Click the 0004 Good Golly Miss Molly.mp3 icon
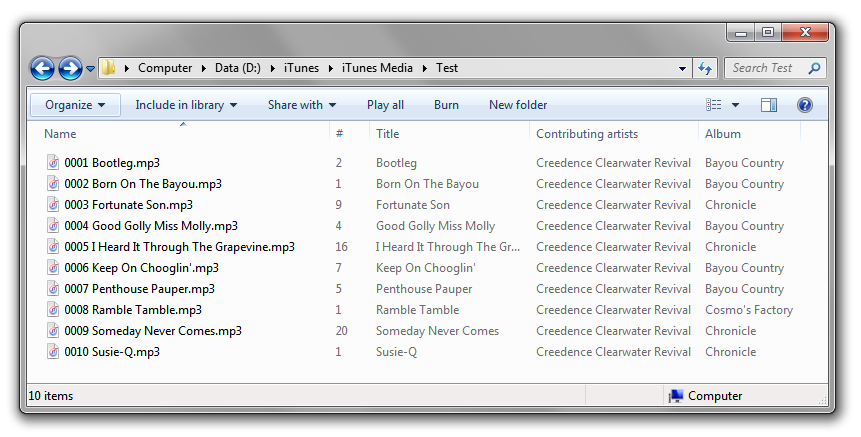This screenshot has height=437, width=861. 53,226
